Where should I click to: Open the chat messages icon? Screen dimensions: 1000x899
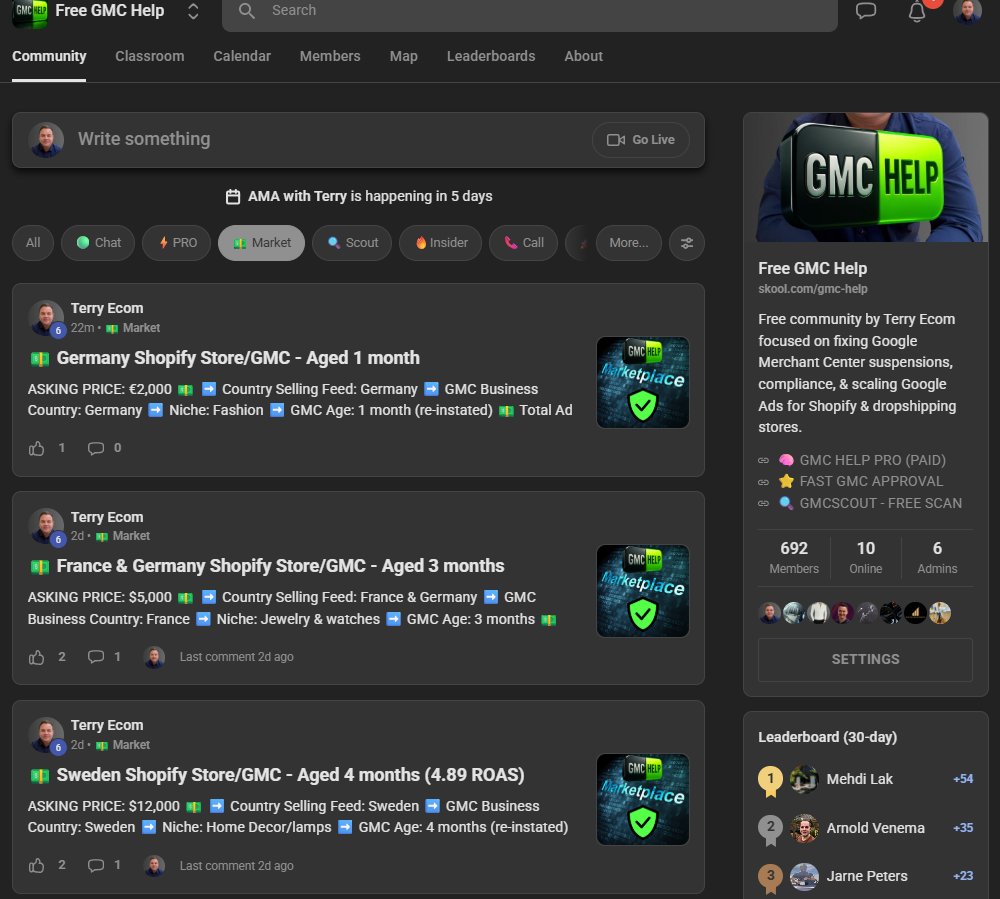pos(865,11)
